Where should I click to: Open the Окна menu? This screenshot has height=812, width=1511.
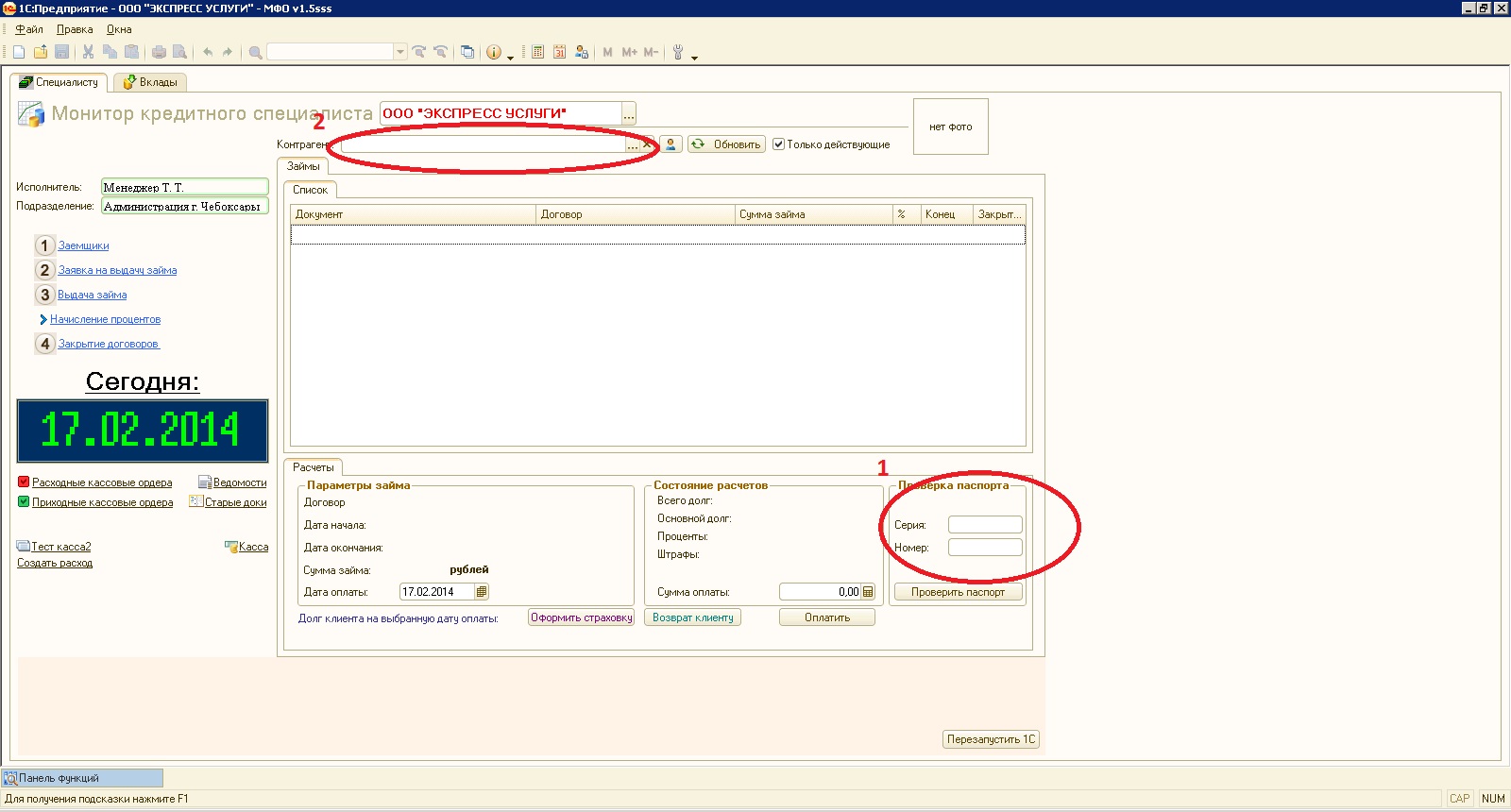(x=119, y=29)
